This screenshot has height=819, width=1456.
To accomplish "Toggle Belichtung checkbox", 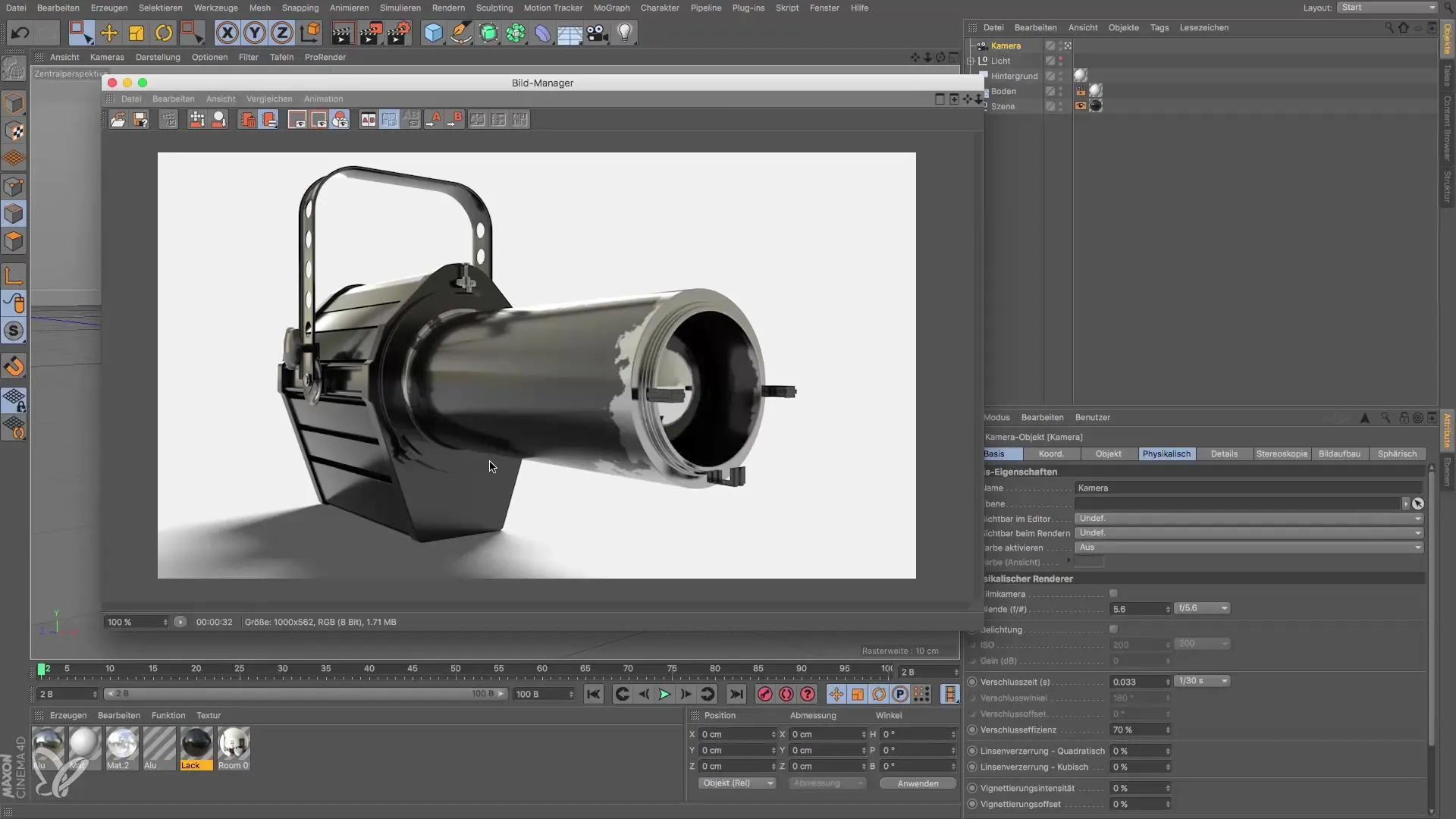I will 1113,629.
